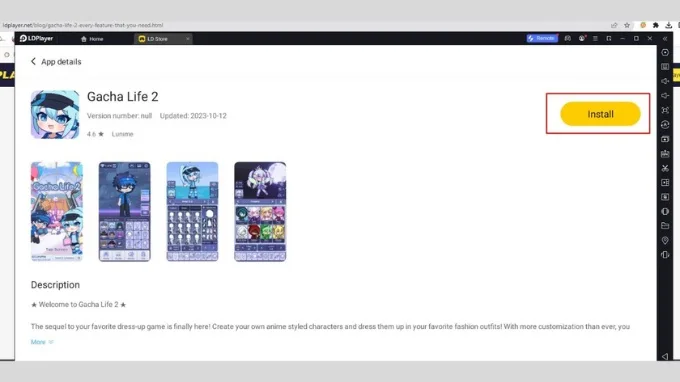Collapse the right sidebar with double chevron
Viewport: 680px width, 382px height.
point(665,39)
